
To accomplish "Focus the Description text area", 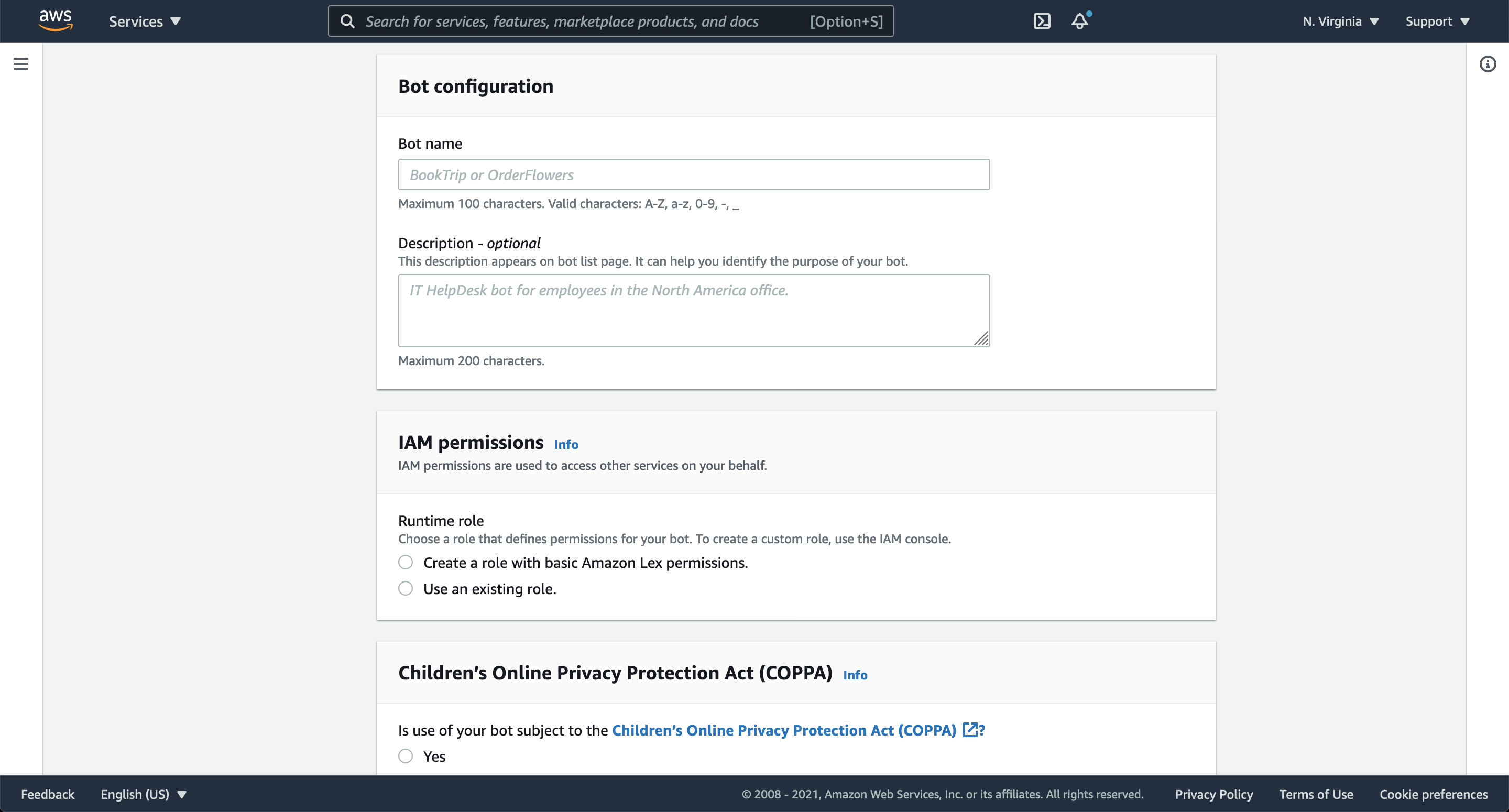I will 694,311.
